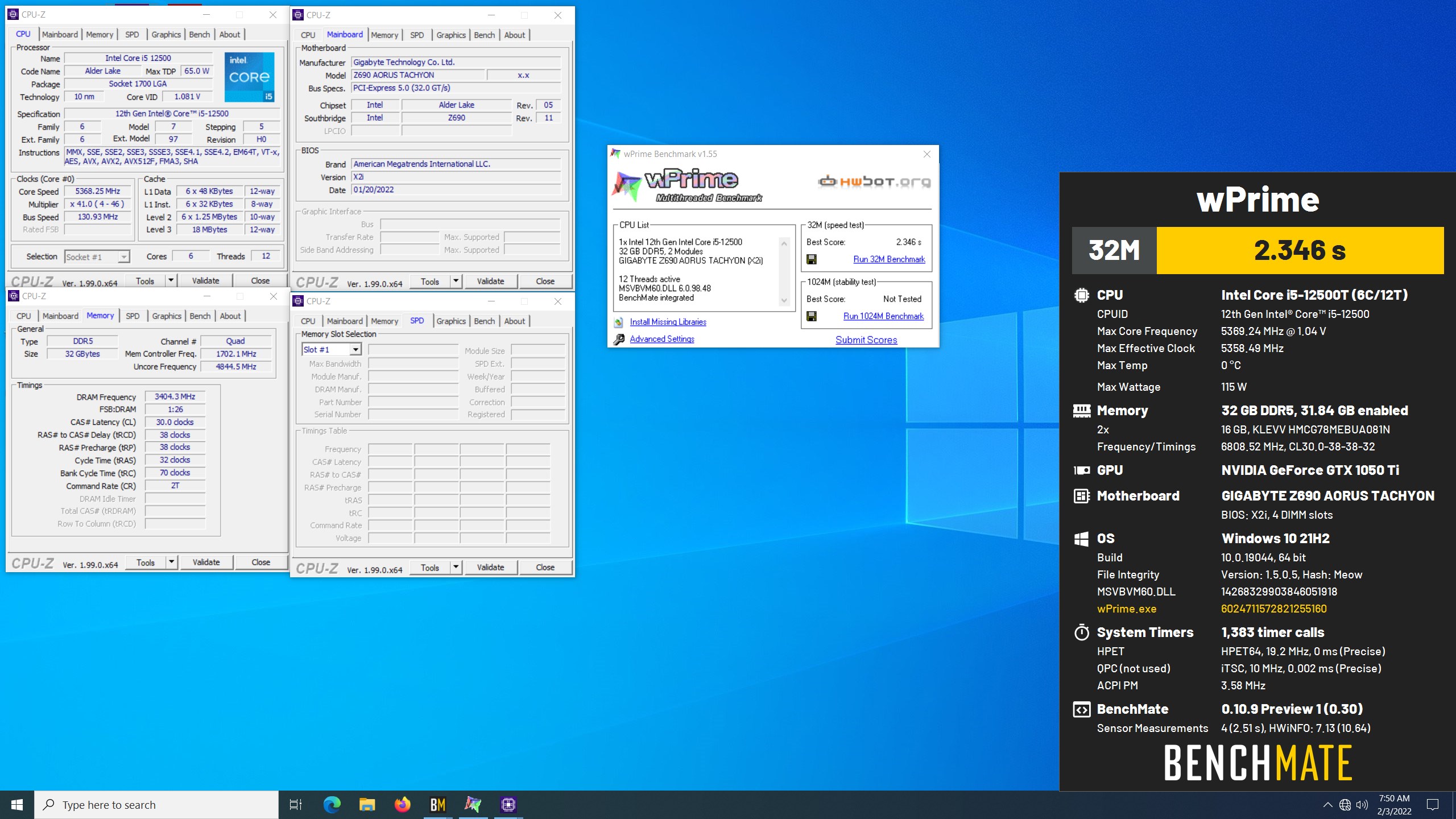Switch to CPU-Z taskbar icon
This screenshot has width=1456, height=819.
508,805
